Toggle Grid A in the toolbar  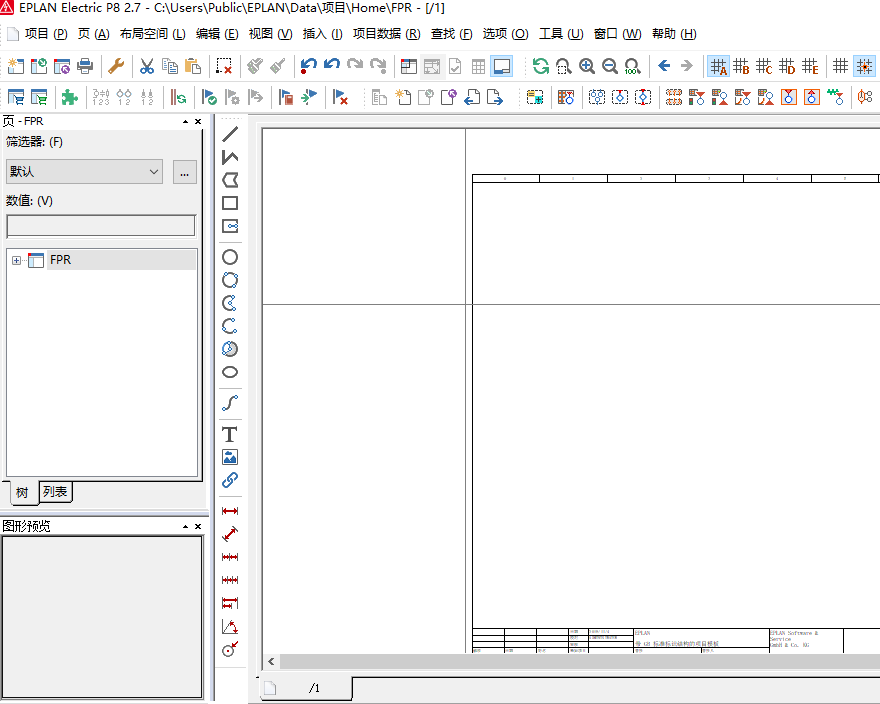pos(718,66)
